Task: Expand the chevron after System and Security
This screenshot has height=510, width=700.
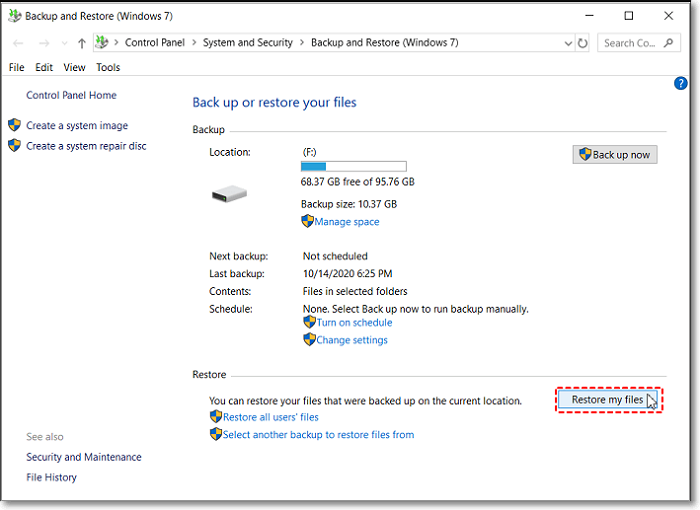Action: 303,43
